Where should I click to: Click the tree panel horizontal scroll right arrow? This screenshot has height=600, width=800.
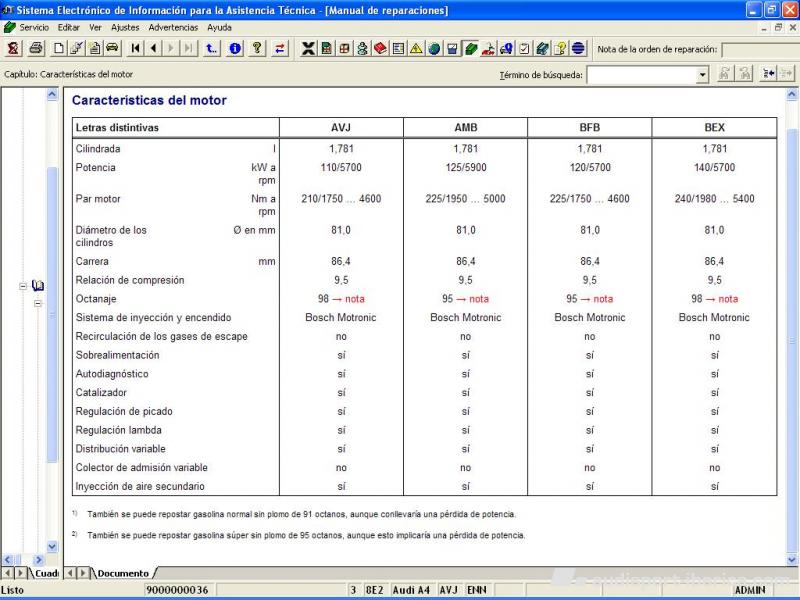[x=39, y=560]
